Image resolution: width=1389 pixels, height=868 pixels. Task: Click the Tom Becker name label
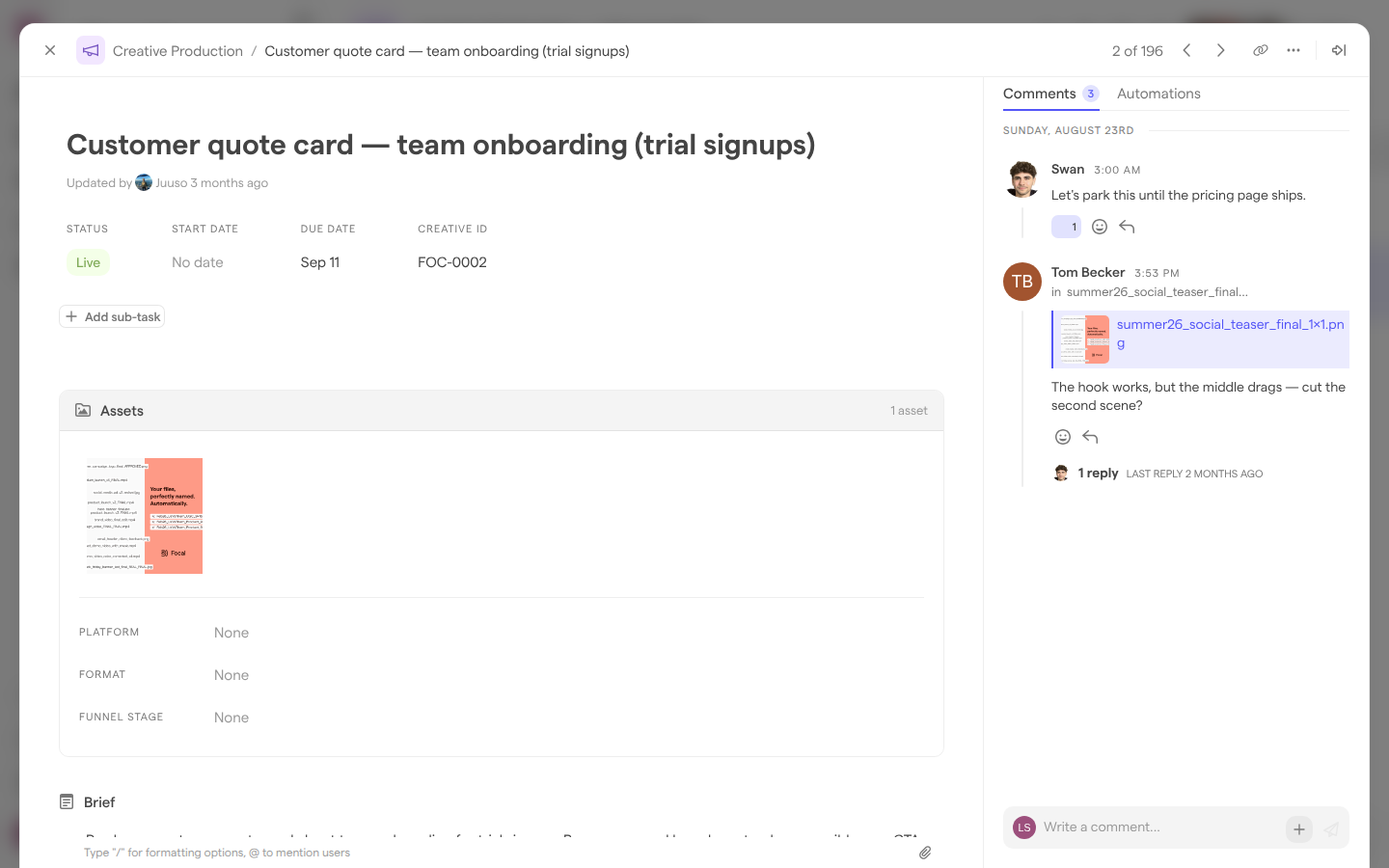click(1088, 273)
